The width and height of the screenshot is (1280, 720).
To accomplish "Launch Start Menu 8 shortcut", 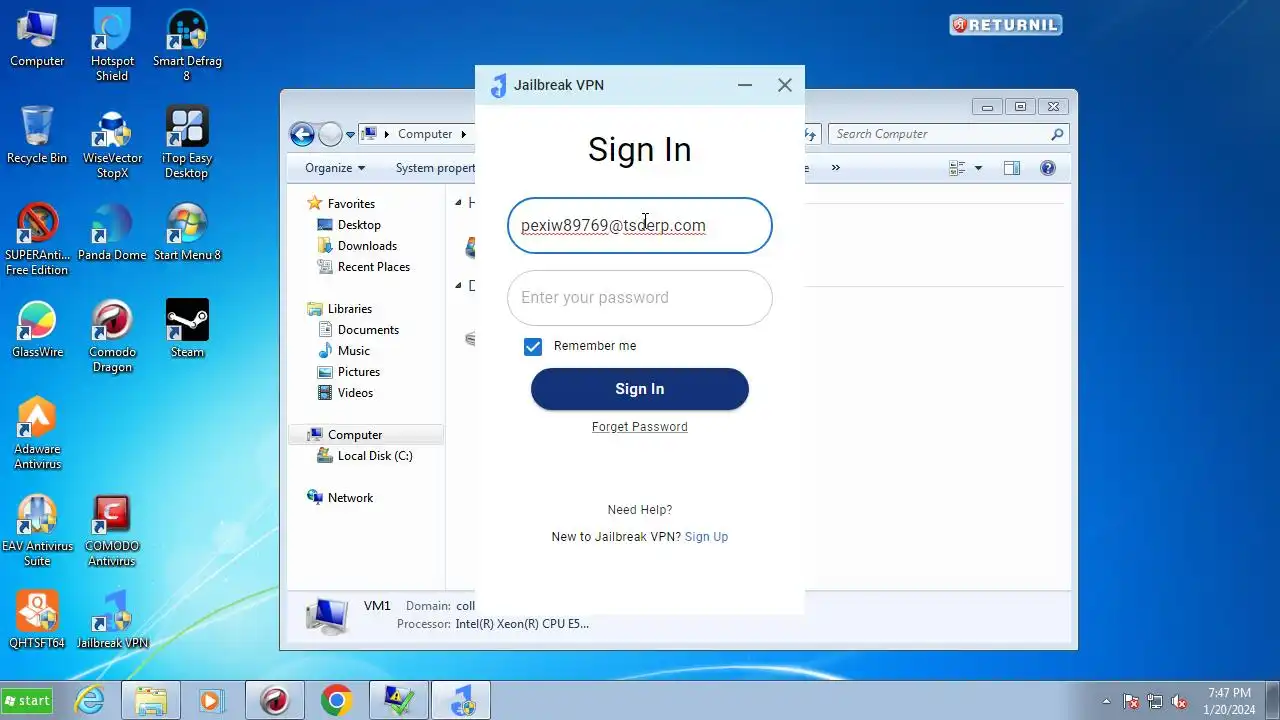I will [187, 233].
